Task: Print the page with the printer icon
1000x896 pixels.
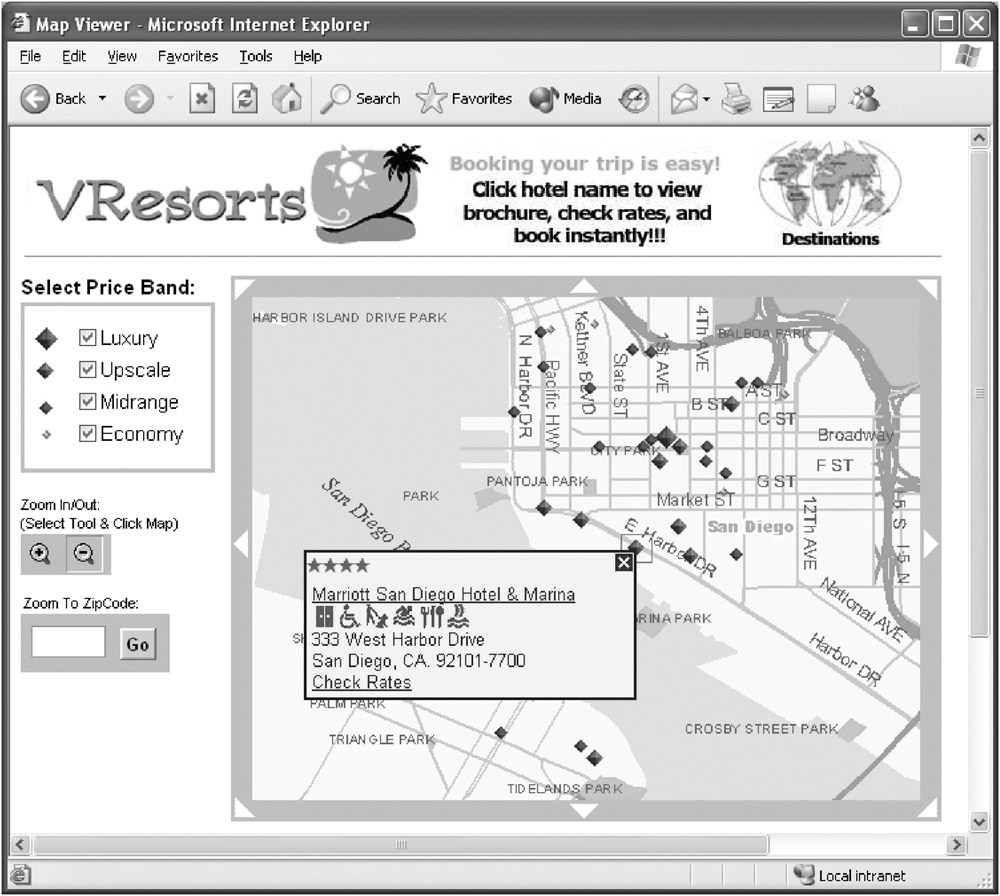Action: coord(737,99)
